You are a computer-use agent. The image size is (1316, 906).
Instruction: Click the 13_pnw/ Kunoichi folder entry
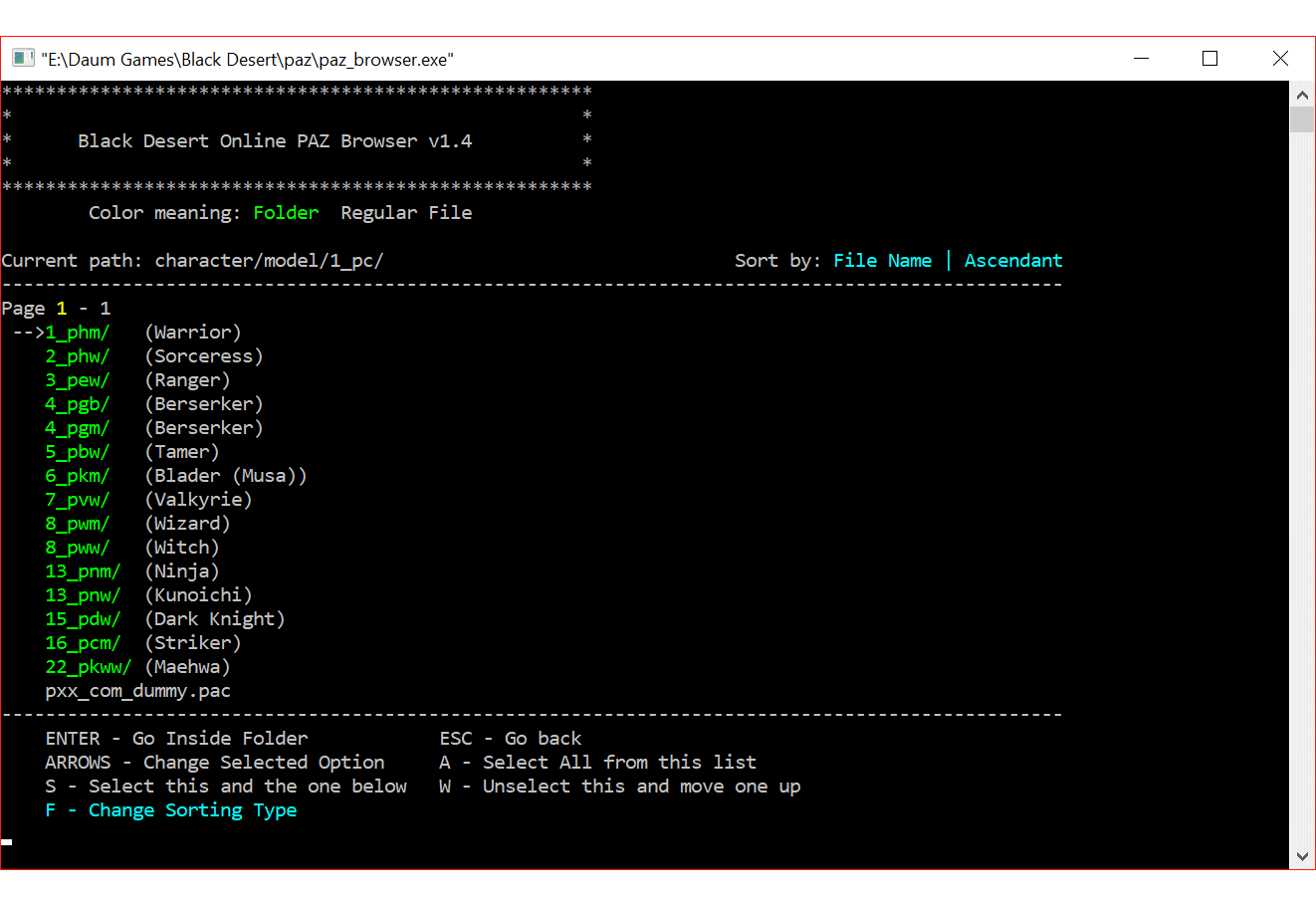point(83,595)
